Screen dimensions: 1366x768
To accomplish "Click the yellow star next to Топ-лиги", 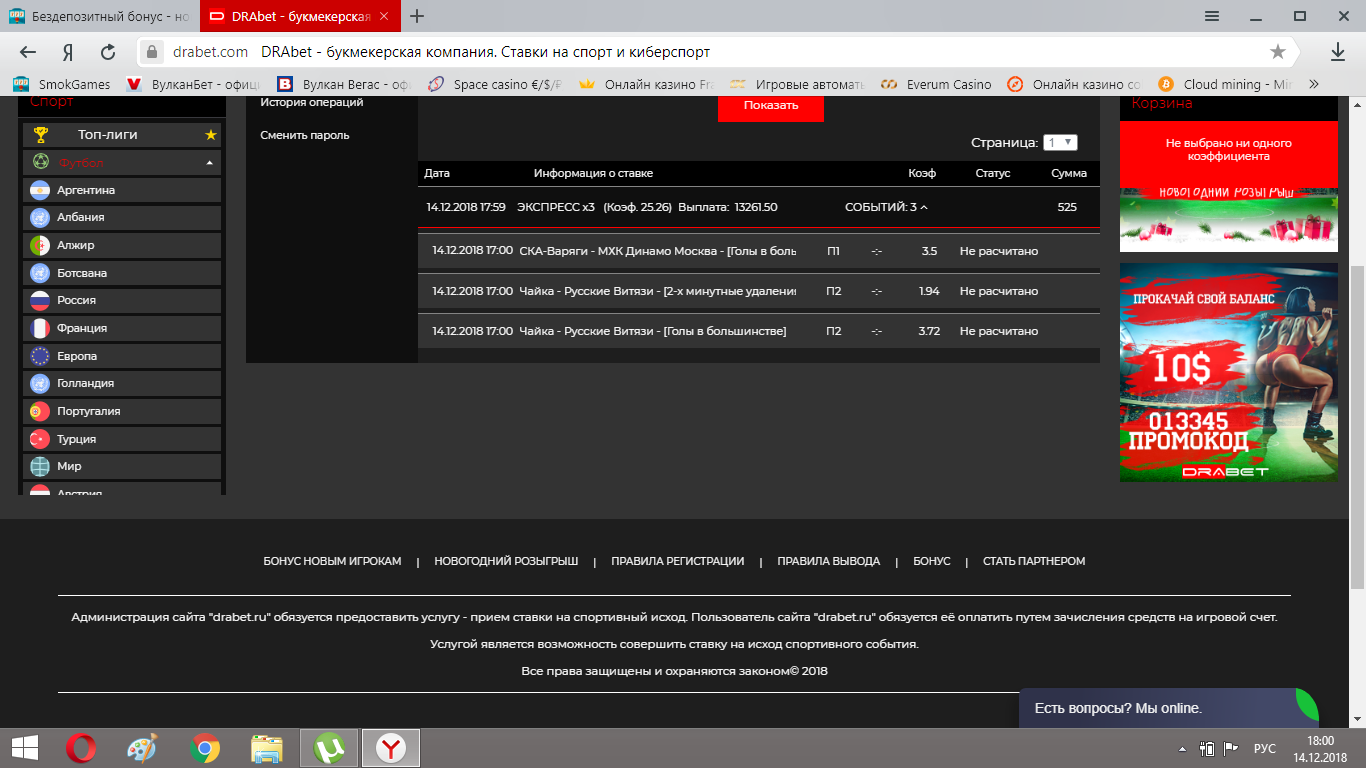I will coord(210,134).
